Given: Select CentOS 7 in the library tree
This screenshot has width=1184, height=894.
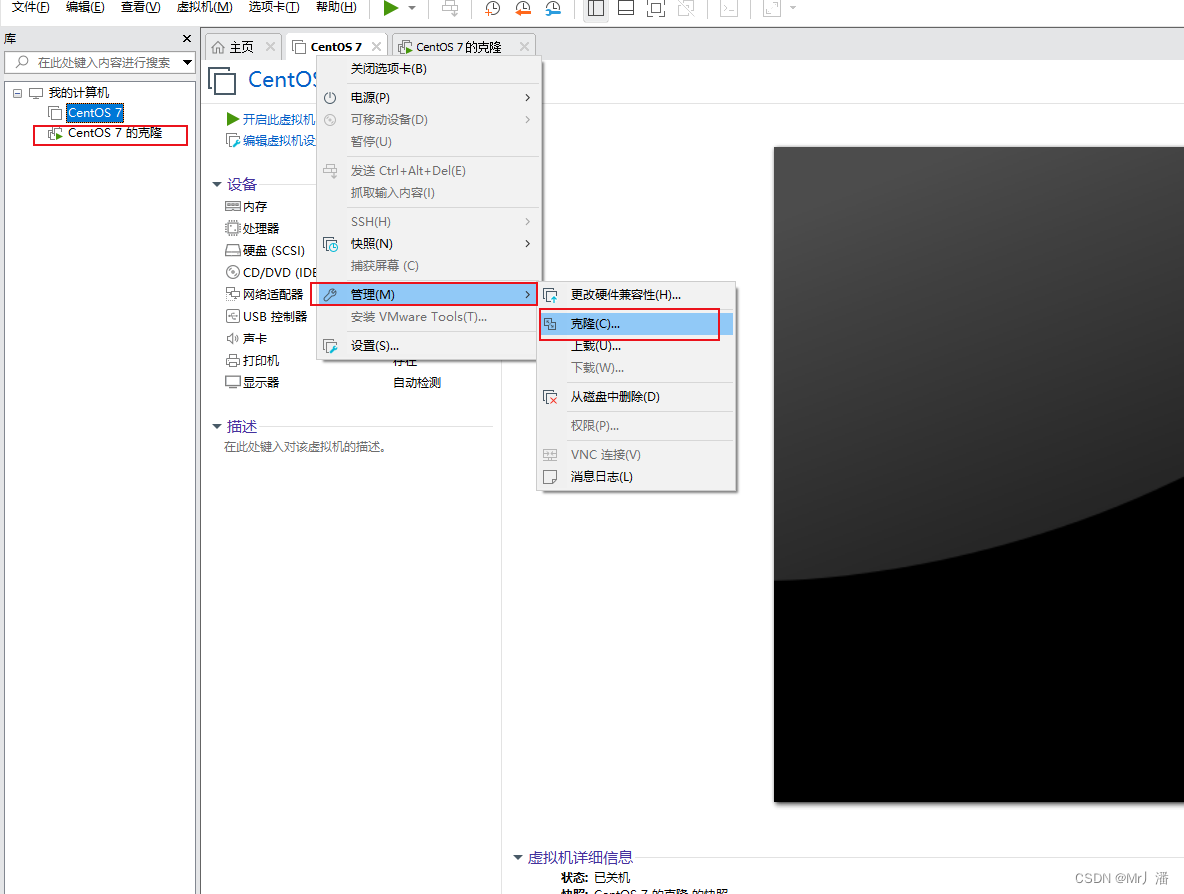Looking at the screenshot, I should (94, 113).
